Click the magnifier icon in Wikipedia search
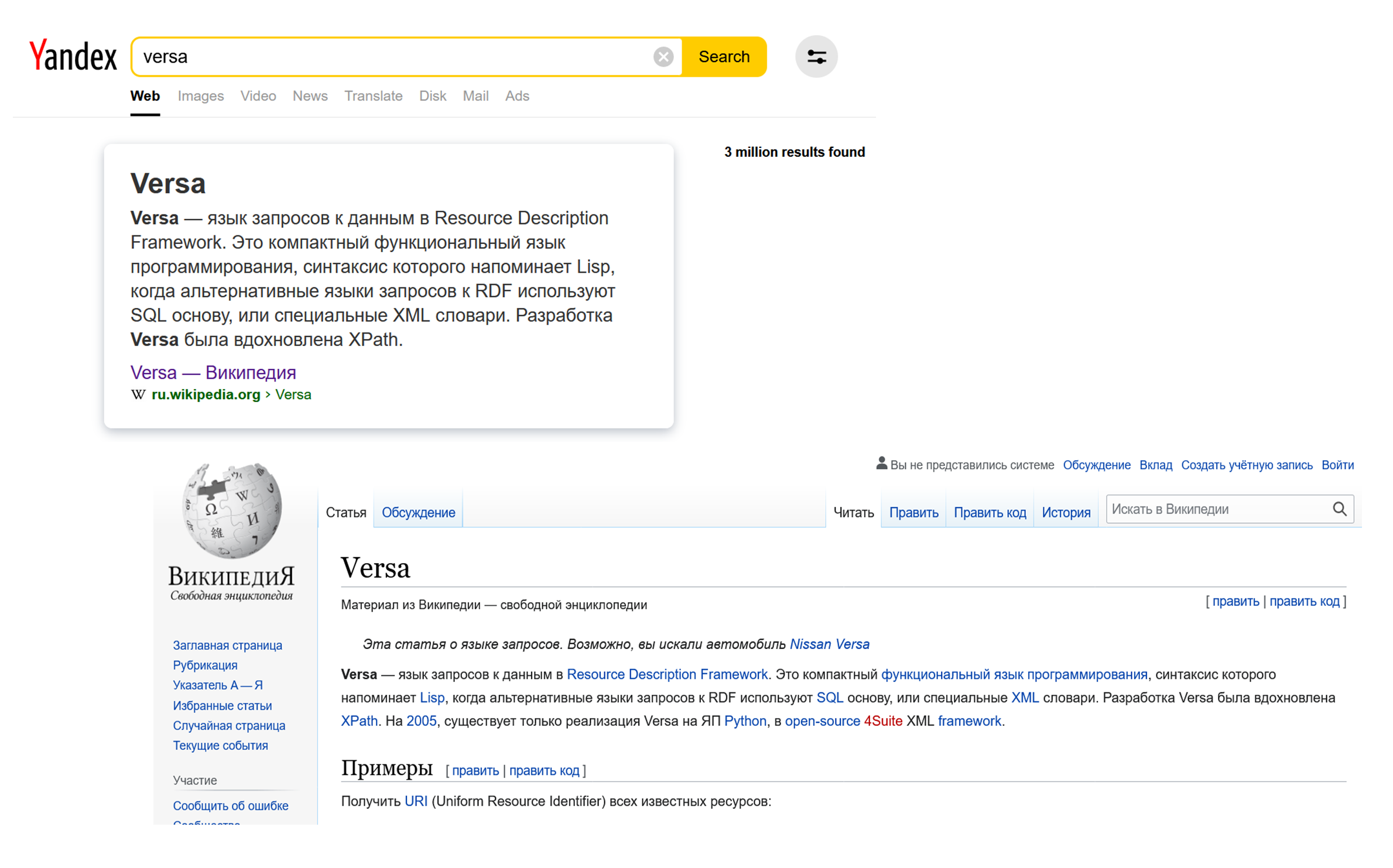The image size is (1393, 868). (x=1339, y=509)
